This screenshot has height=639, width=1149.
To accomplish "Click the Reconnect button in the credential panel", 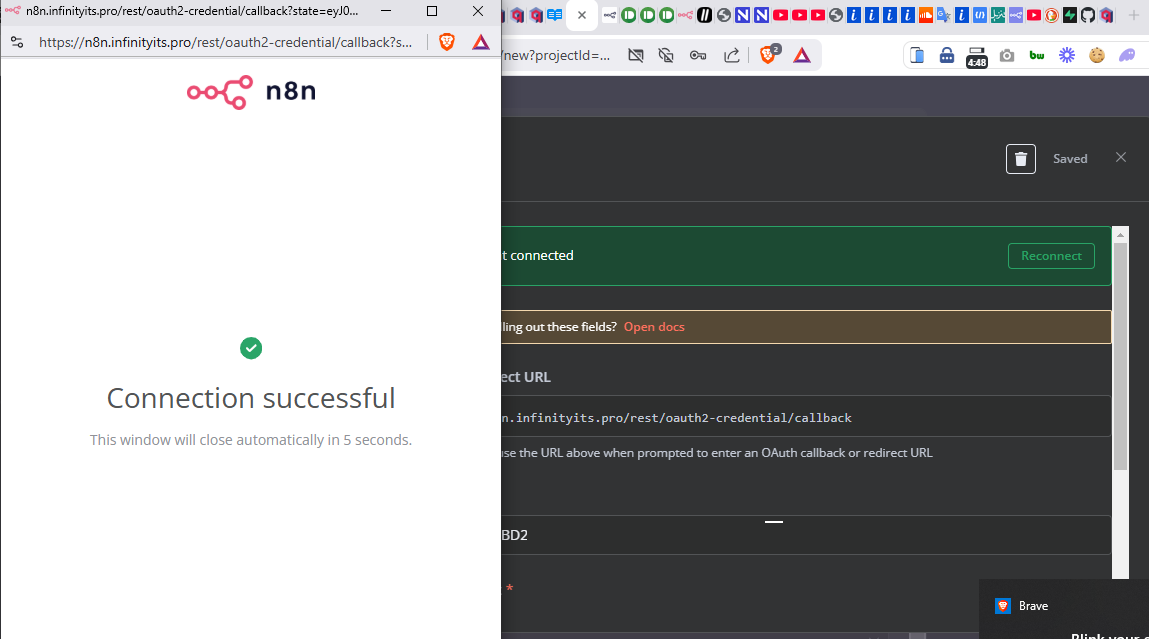I will tap(1050, 256).
